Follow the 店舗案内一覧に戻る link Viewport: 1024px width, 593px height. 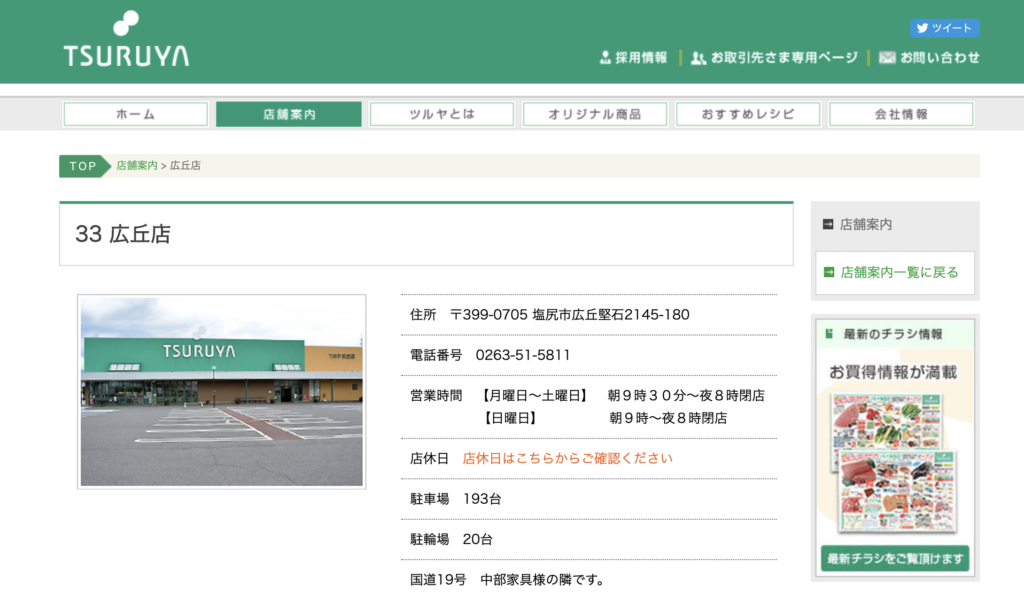tap(899, 272)
